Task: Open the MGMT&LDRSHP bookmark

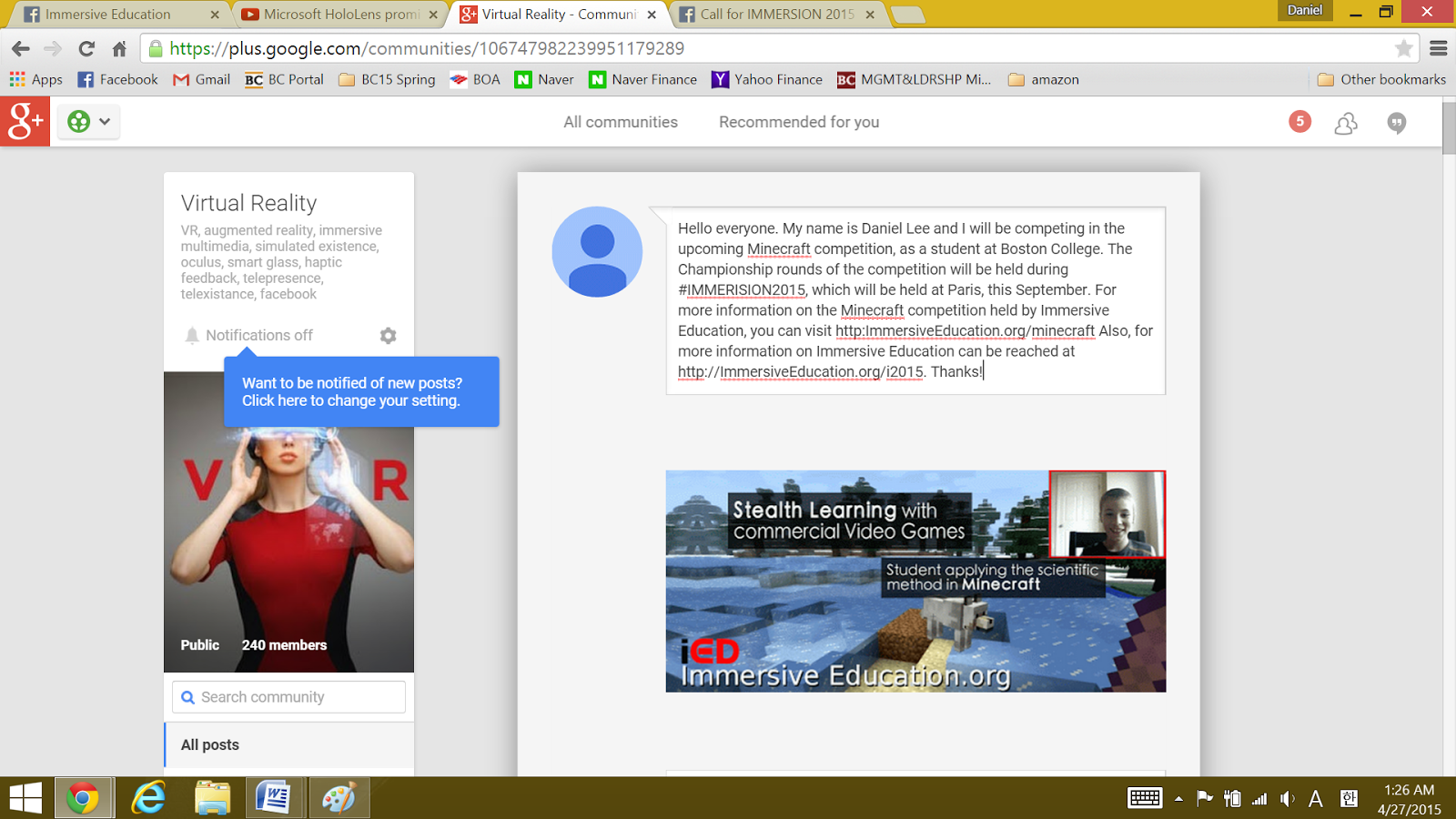Action: coord(915,79)
